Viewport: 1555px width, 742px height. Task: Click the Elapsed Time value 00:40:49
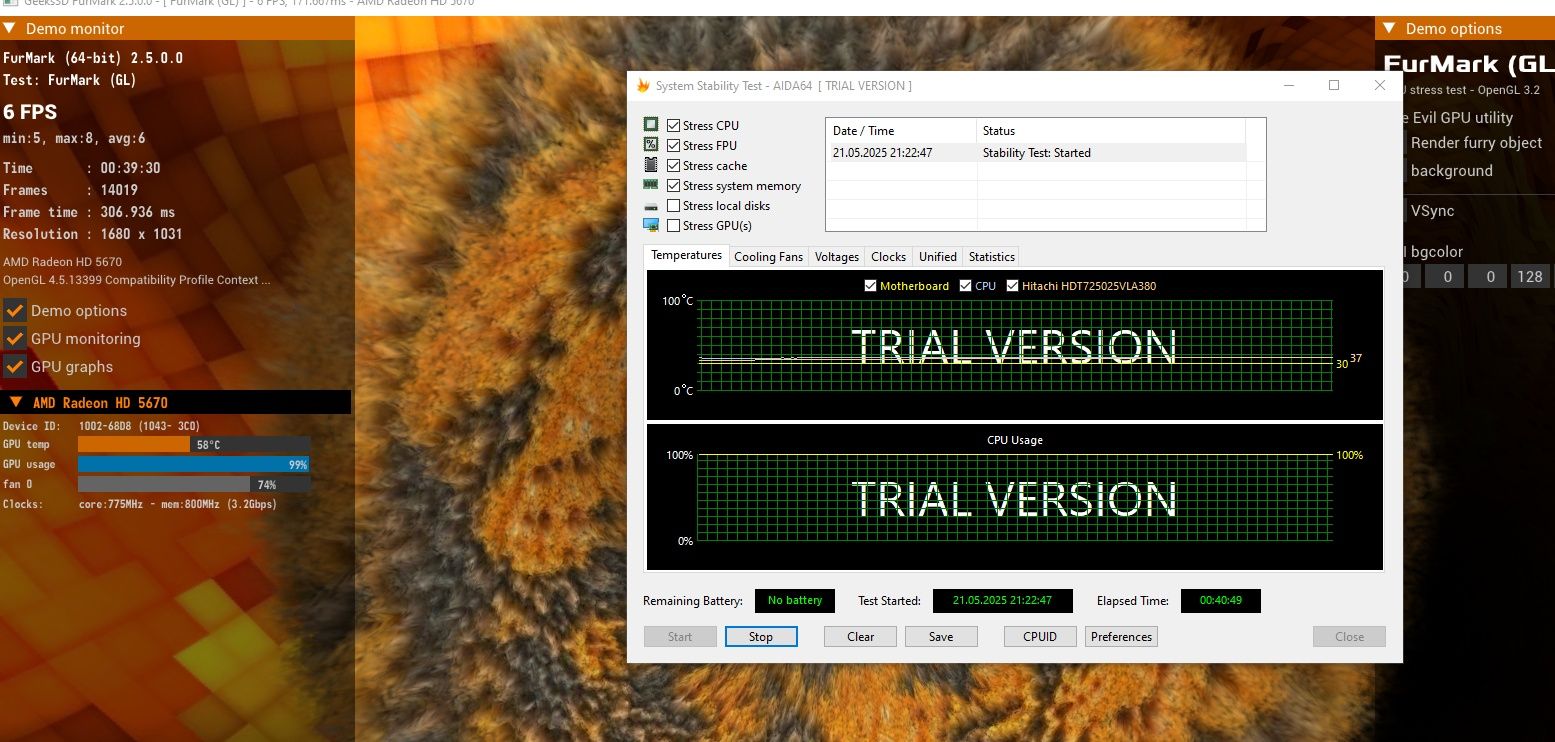tap(1221, 600)
